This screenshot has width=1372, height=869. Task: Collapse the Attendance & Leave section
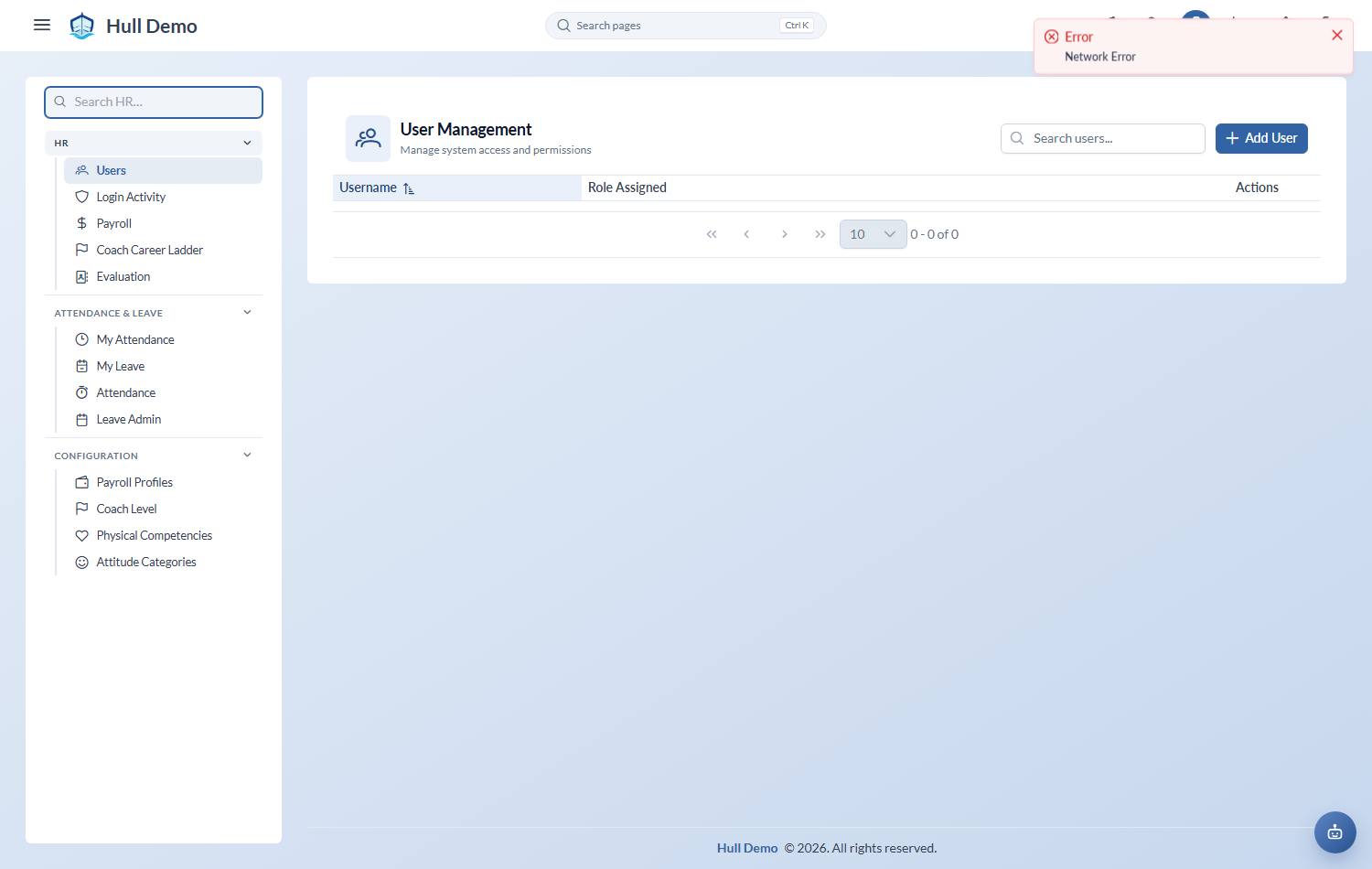point(247,312)
